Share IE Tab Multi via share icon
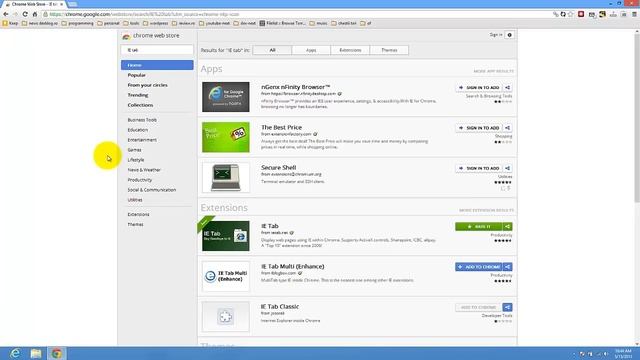The image size is (640, 360). [x=508, y=267]
